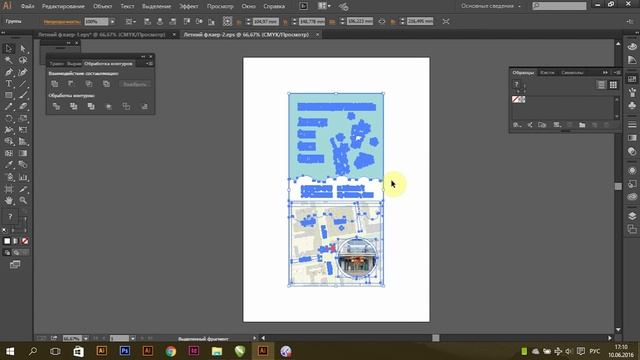Open the Файл menu

[x=27, y=6]
